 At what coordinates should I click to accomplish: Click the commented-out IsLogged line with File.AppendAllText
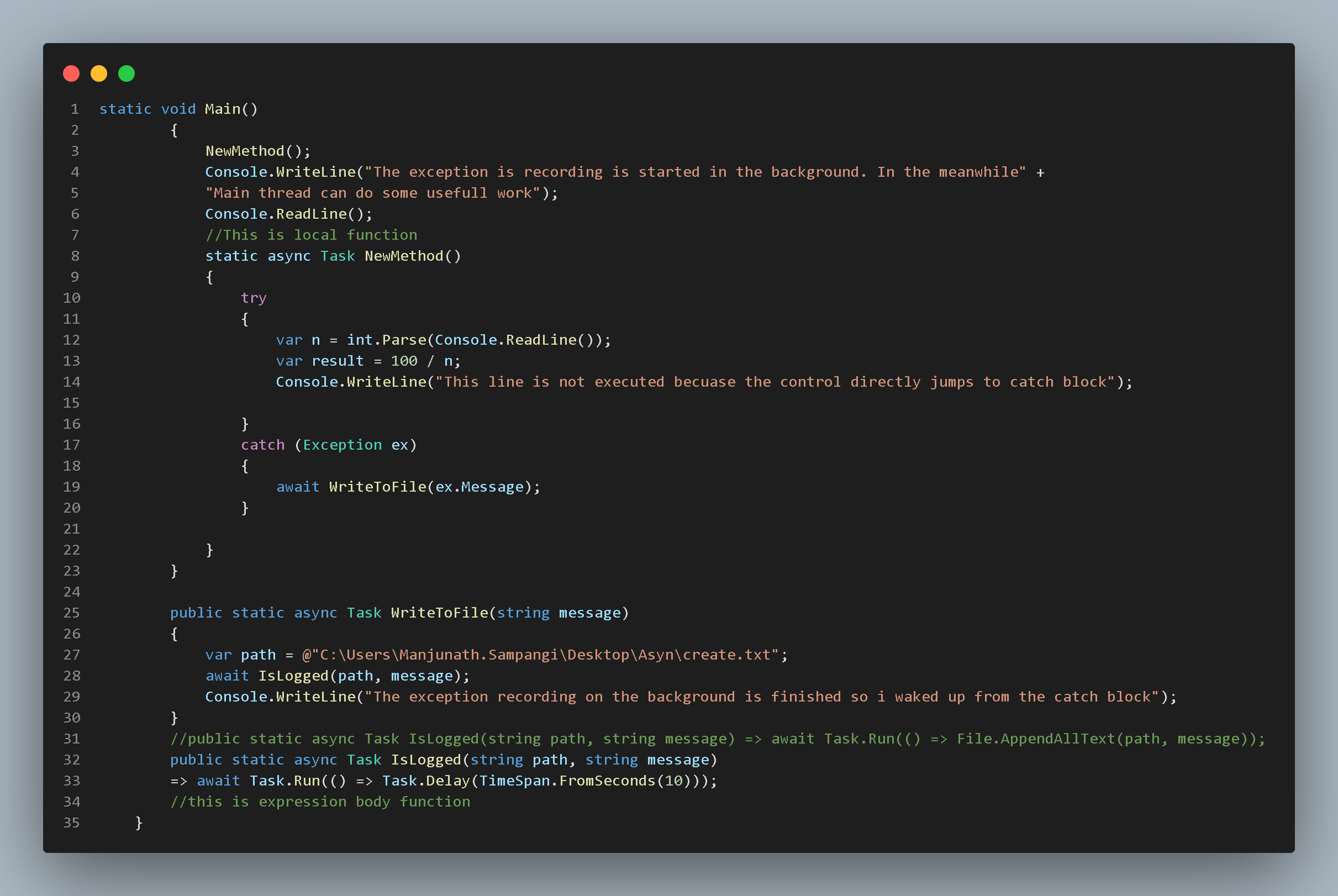point(718,739)
